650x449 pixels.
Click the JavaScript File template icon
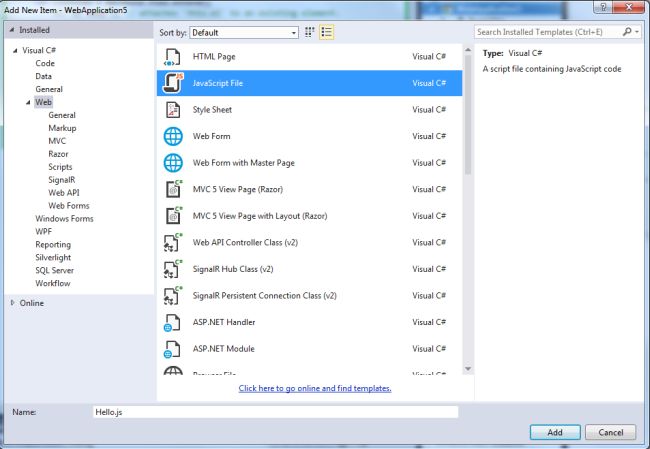172,83
